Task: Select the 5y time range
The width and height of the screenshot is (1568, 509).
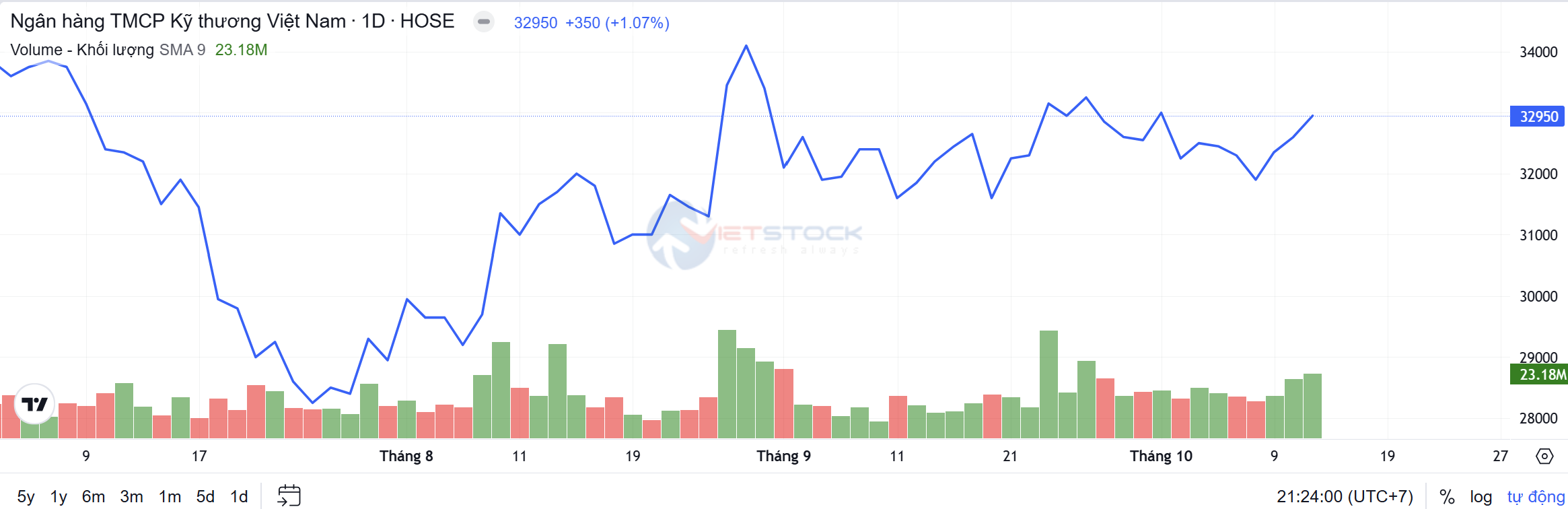Action: click(26, 497)
